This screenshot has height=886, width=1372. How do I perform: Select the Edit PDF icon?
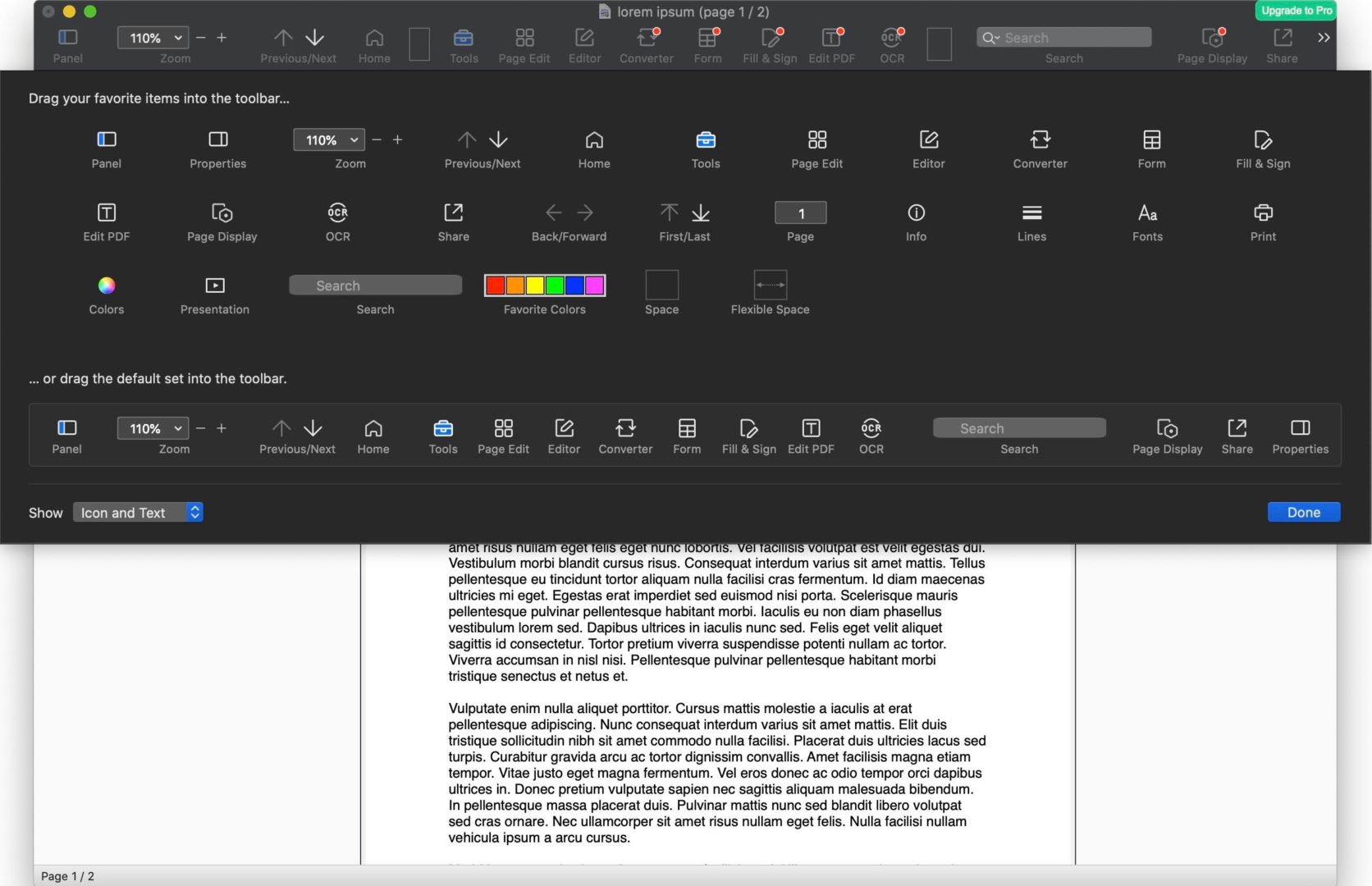(x=106, y=212)
